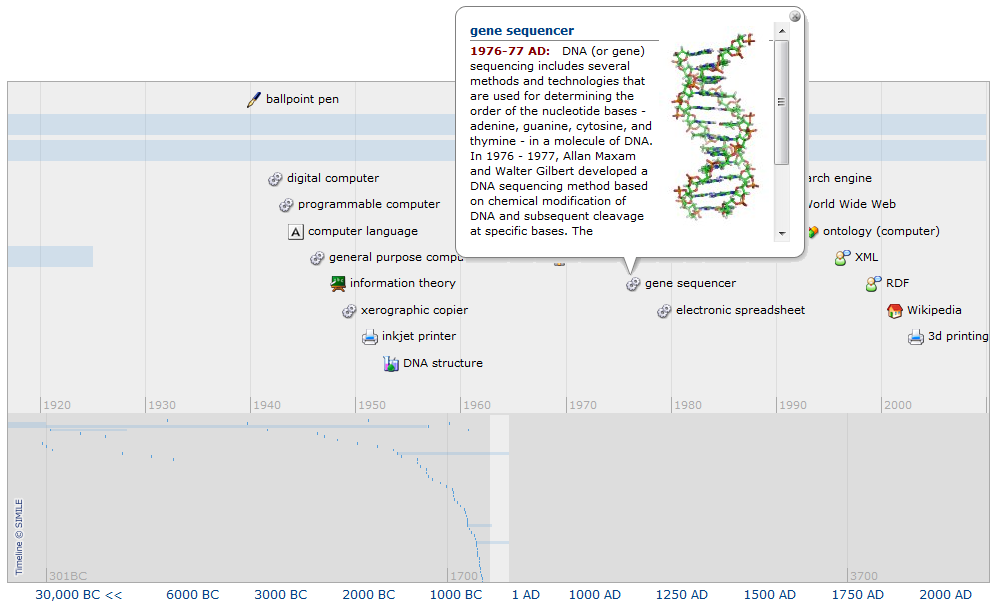Click the computer language letter A icon
Screen dimensions: 994x605
tap(295, 232)
